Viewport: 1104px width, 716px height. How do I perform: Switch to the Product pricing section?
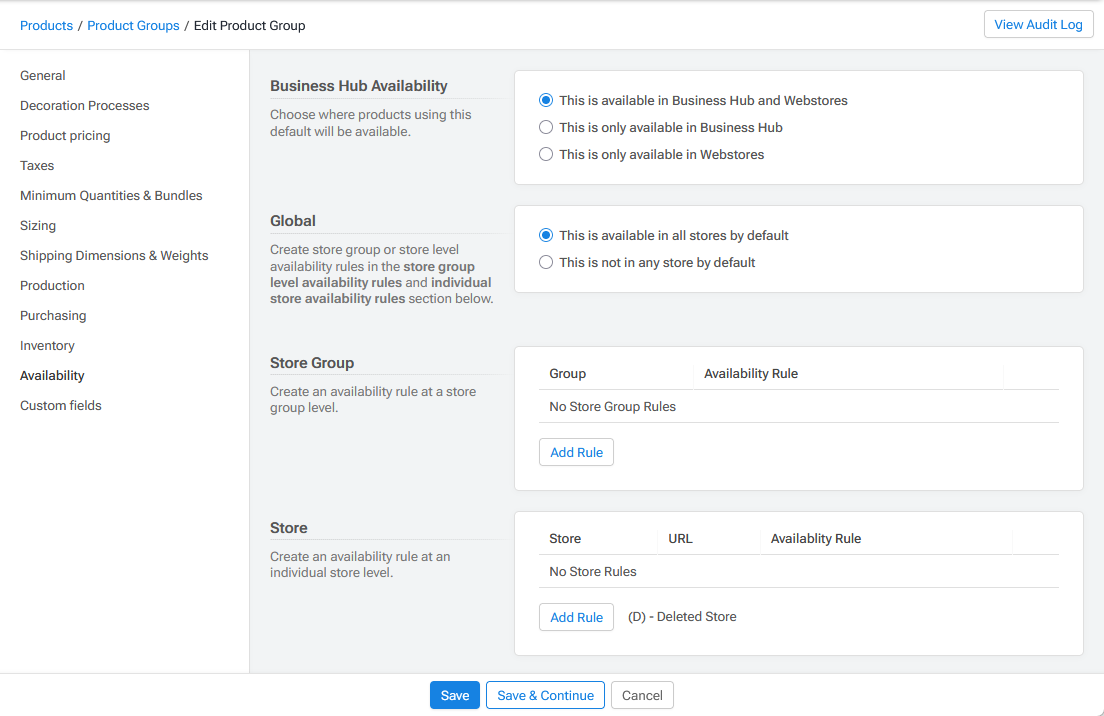(x=65, y=135)
